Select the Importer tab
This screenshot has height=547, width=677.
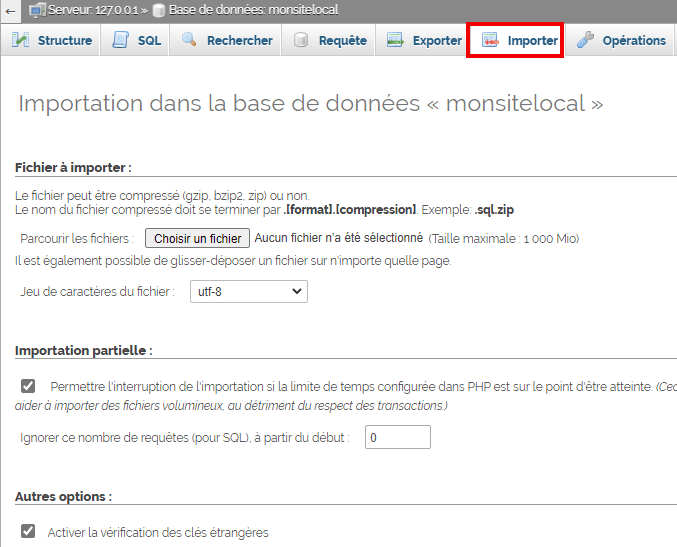515,40
